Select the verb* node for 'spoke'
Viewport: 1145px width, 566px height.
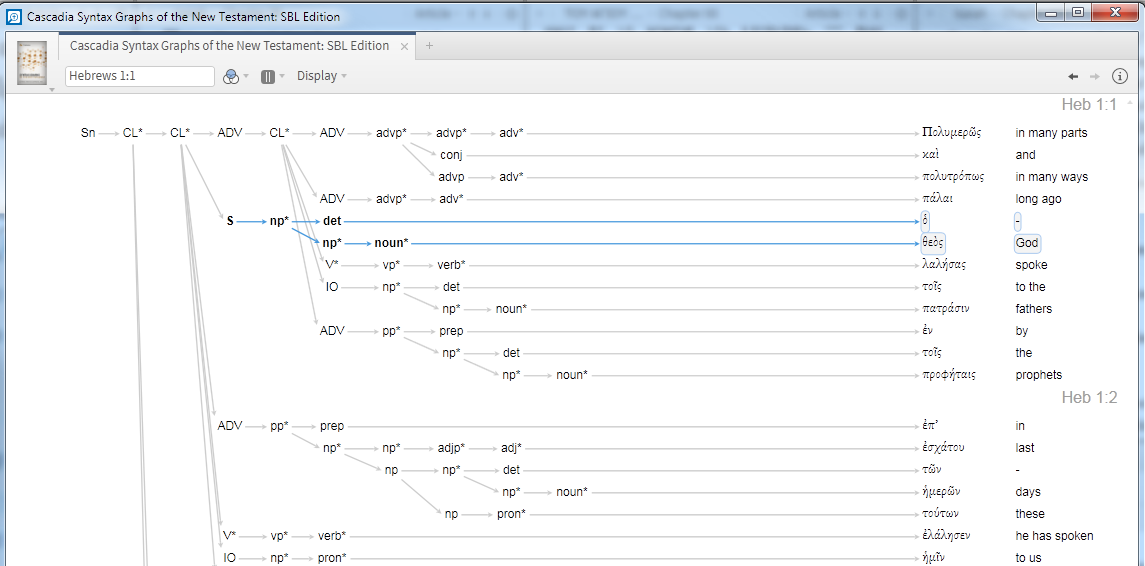(x=451, y=264)
